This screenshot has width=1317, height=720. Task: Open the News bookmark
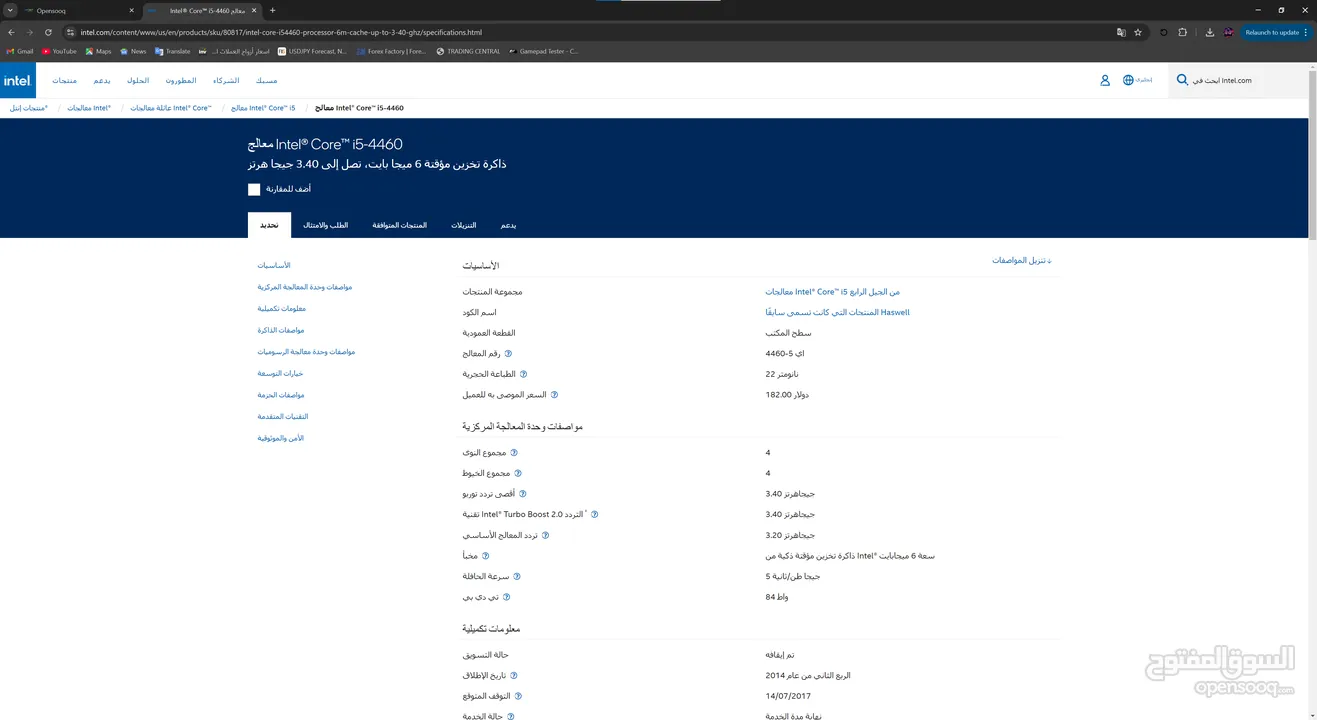click(133, 51)
